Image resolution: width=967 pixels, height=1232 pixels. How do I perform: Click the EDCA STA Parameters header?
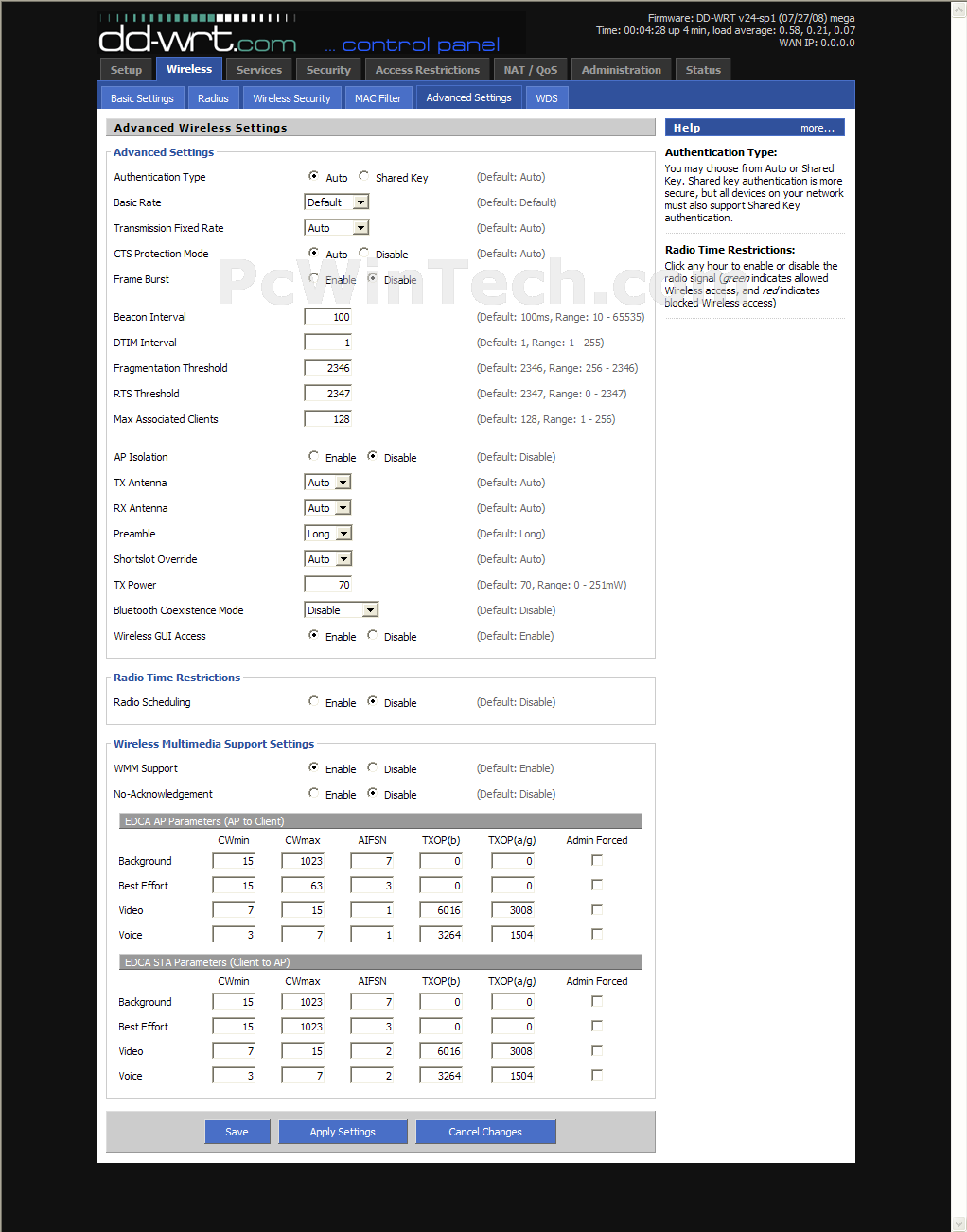(380, 961)
